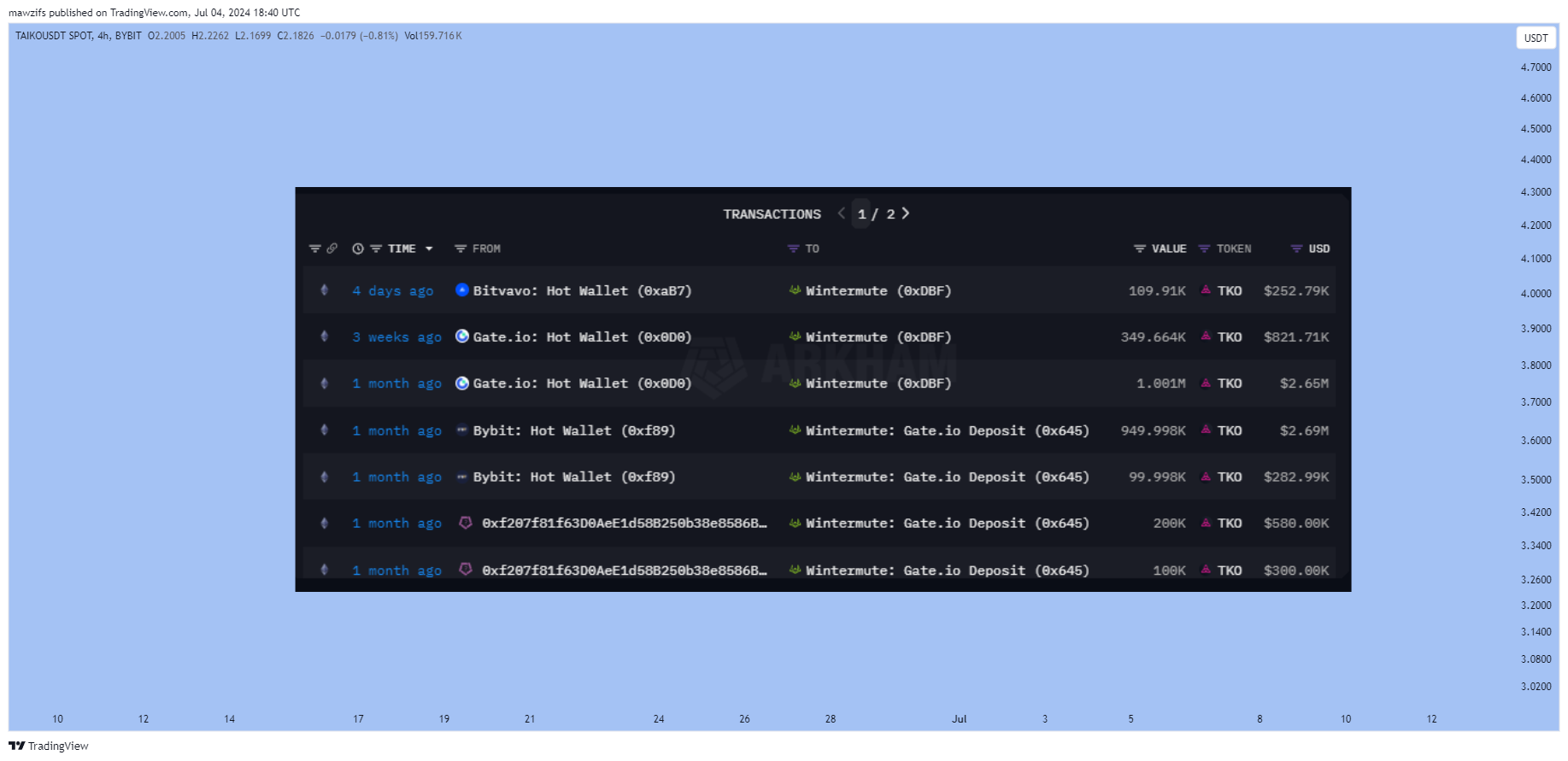Open the VALUE column filter

click(x=1140, y=249)
